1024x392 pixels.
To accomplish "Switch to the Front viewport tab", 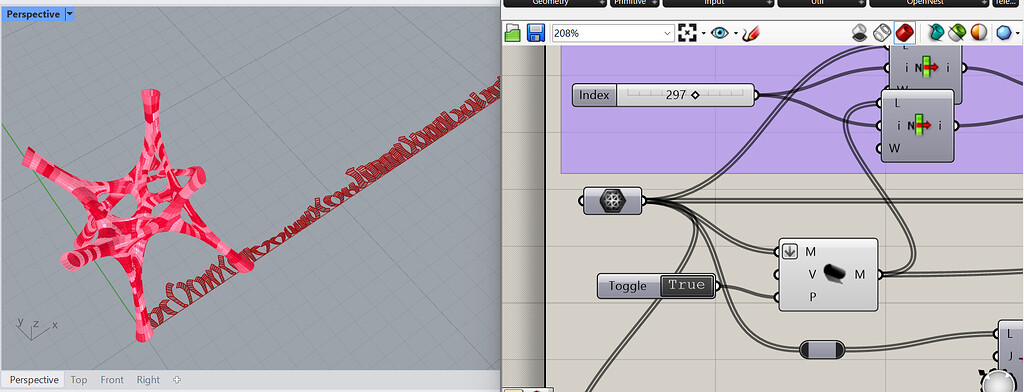I will pyautogui.click(x=112, y=380).
